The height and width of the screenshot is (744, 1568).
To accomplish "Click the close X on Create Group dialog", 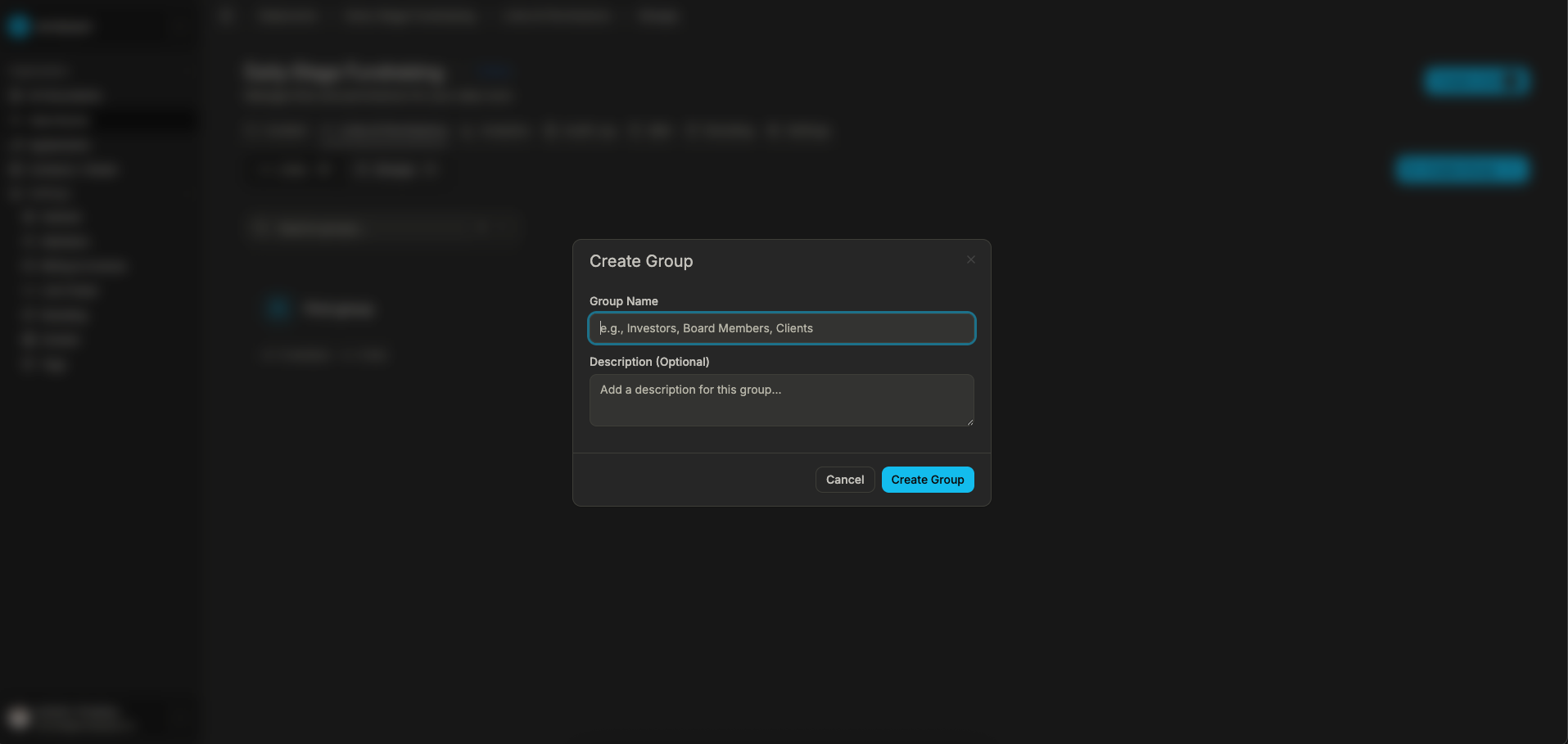I will (970, 259).
